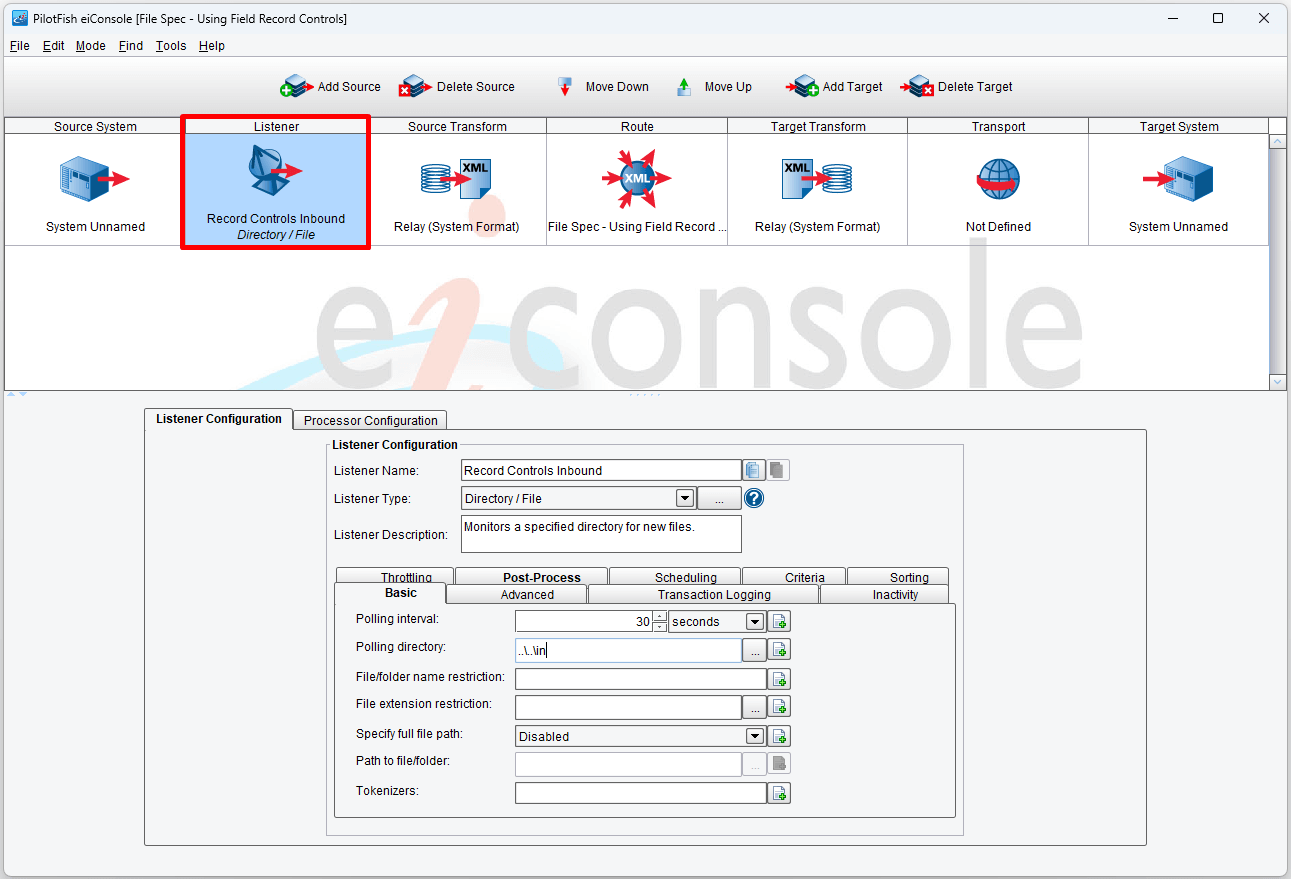Screen dimensions: 1291x879
Task: Click green-plus icon for Specify full file path
Action: coord(779,736)
